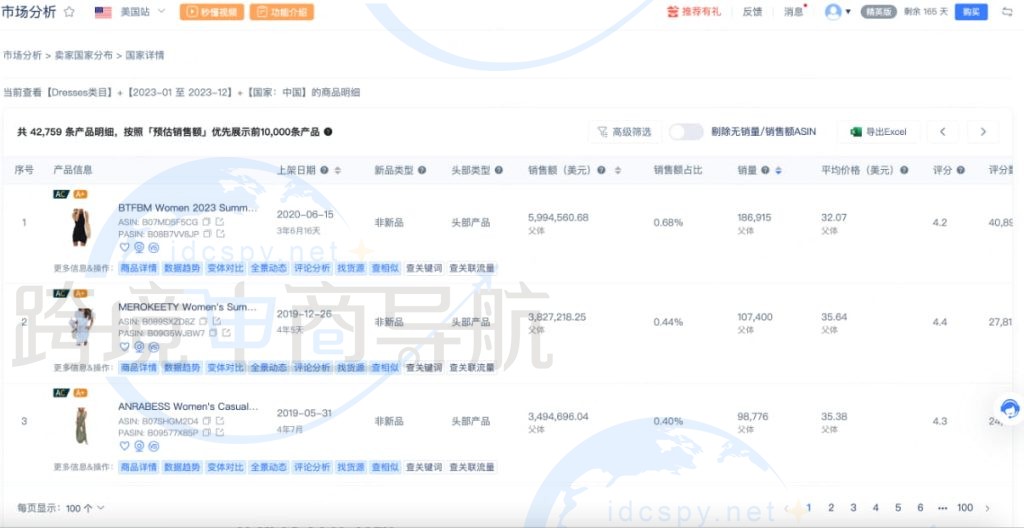This screenshot has width=1024, height=528.
Task: Click the switch icon at top right corner
Action: point(1007,12)
